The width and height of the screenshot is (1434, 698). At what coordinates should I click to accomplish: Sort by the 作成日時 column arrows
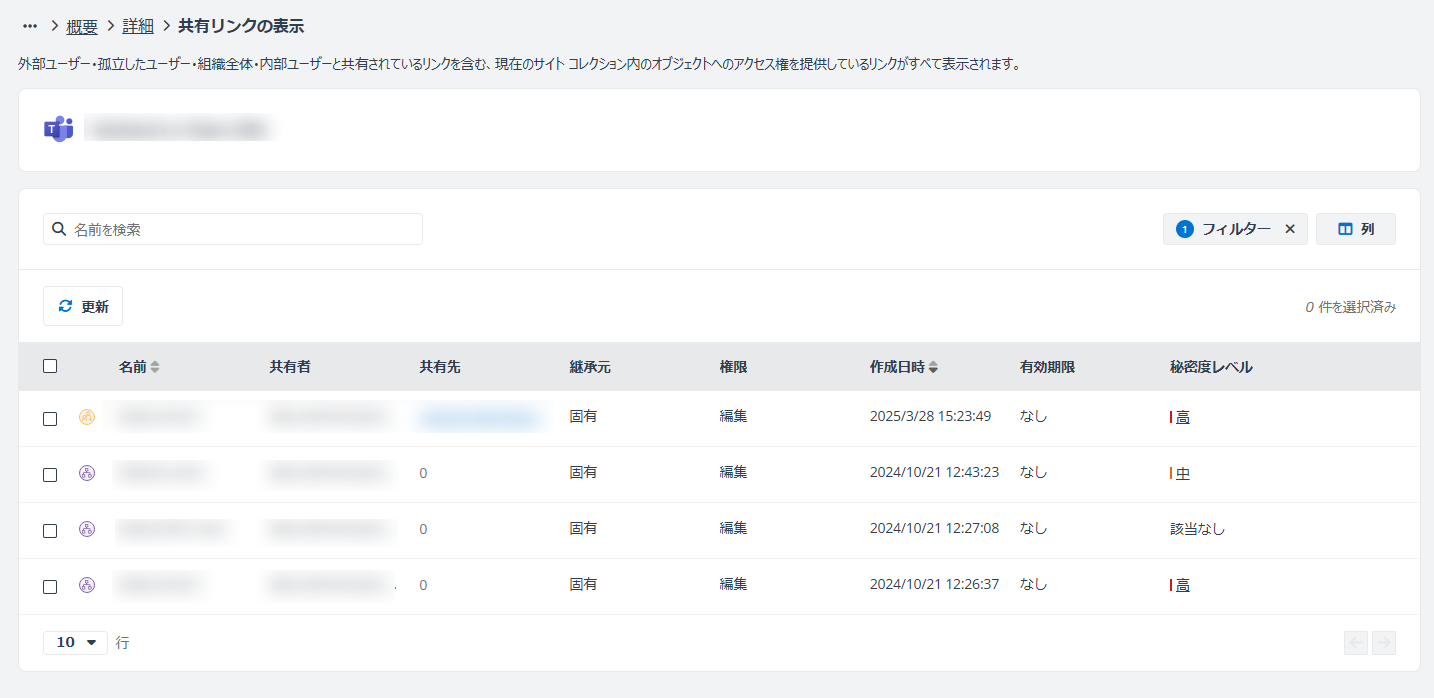pos(933,367)
